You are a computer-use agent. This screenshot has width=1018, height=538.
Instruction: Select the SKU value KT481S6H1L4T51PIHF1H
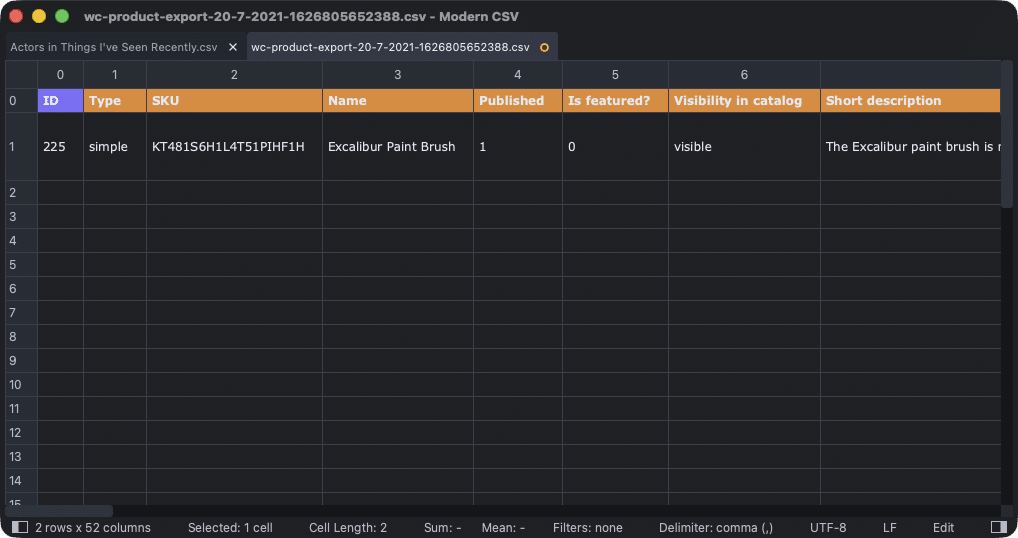[x=234, y=147]
